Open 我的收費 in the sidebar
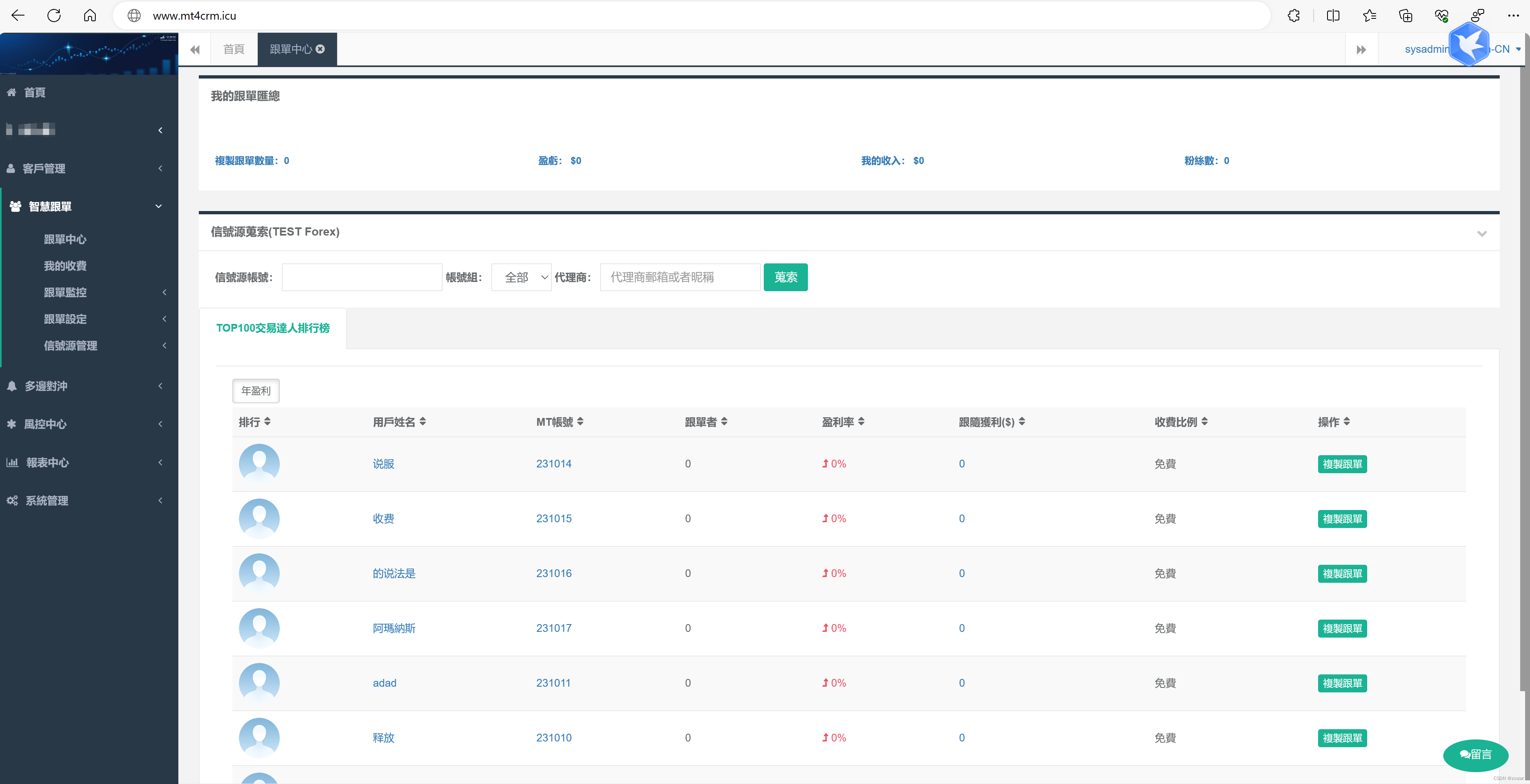This screenshot has height=784, width=1530. [x=65, y=265]
